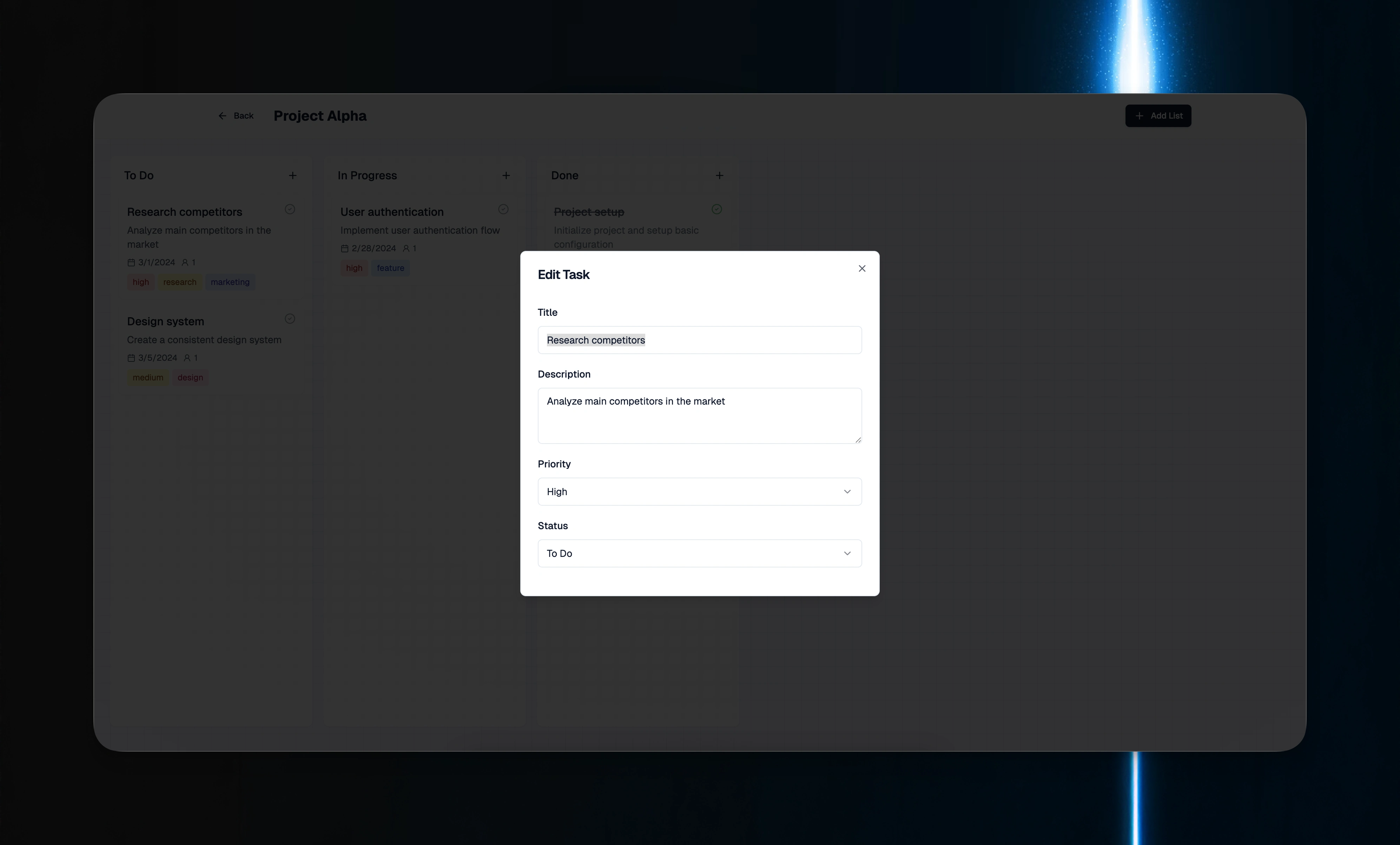Click the feature tag
The height and width of the screenshot is (845, 1400).
tap(390, 268)
